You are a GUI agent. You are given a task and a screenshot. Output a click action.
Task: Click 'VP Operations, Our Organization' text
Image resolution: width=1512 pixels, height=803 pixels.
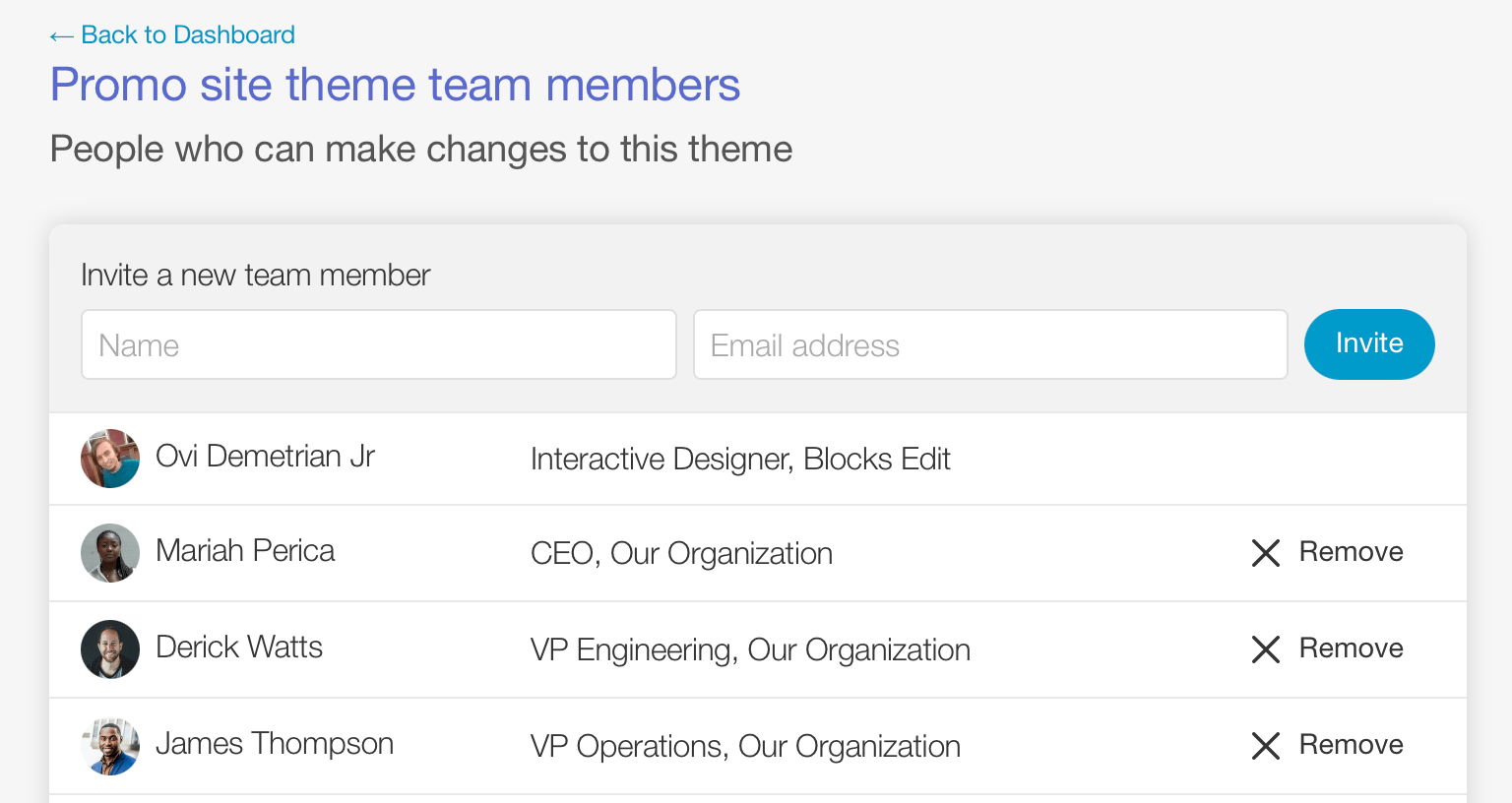(745, 747)
